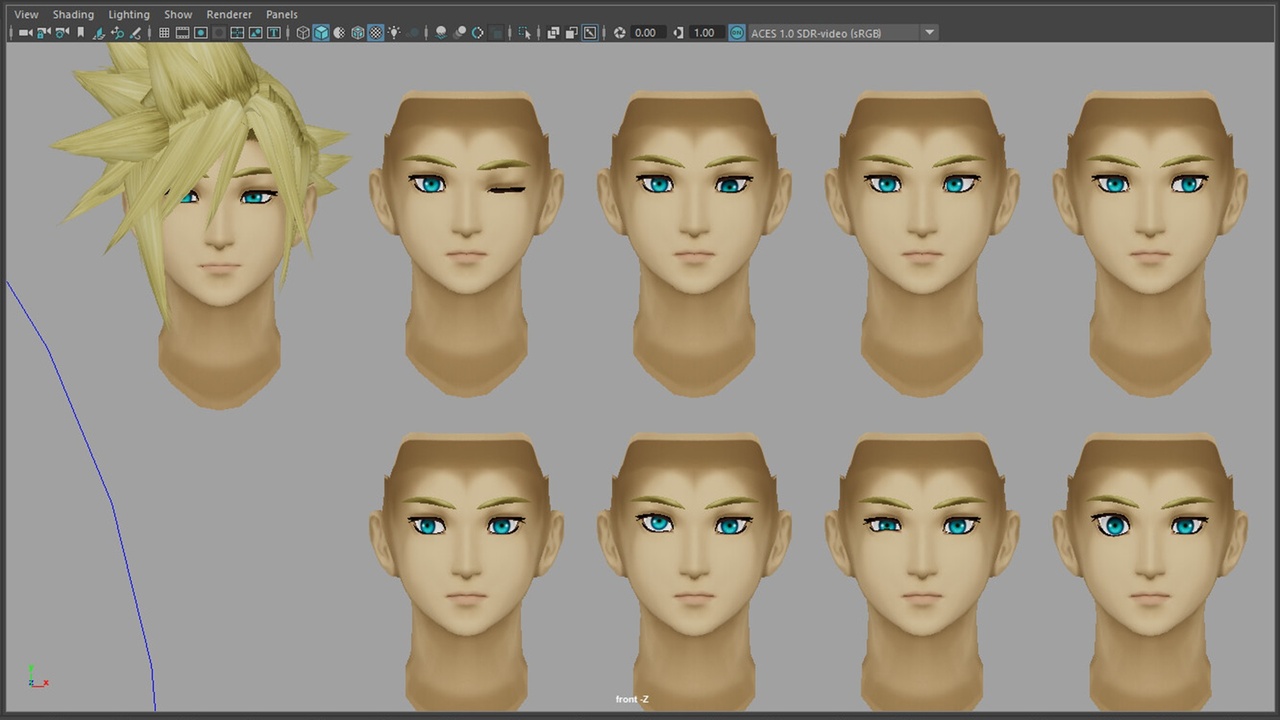Toggle the viewport Grid display
This screenshot has width=1280, height=720.
pos(164,33)
